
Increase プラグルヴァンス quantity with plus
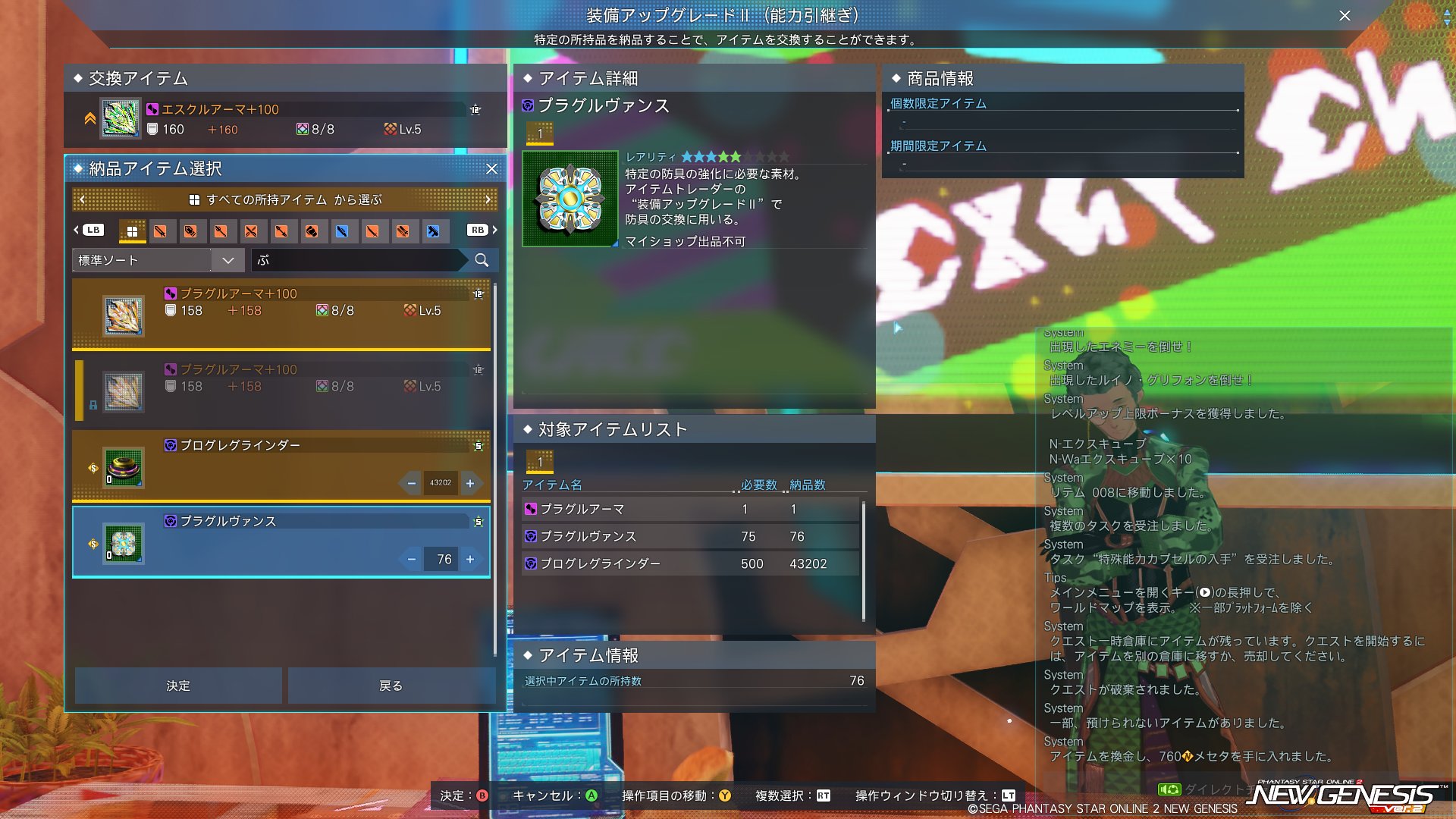(x=470, y=559)
